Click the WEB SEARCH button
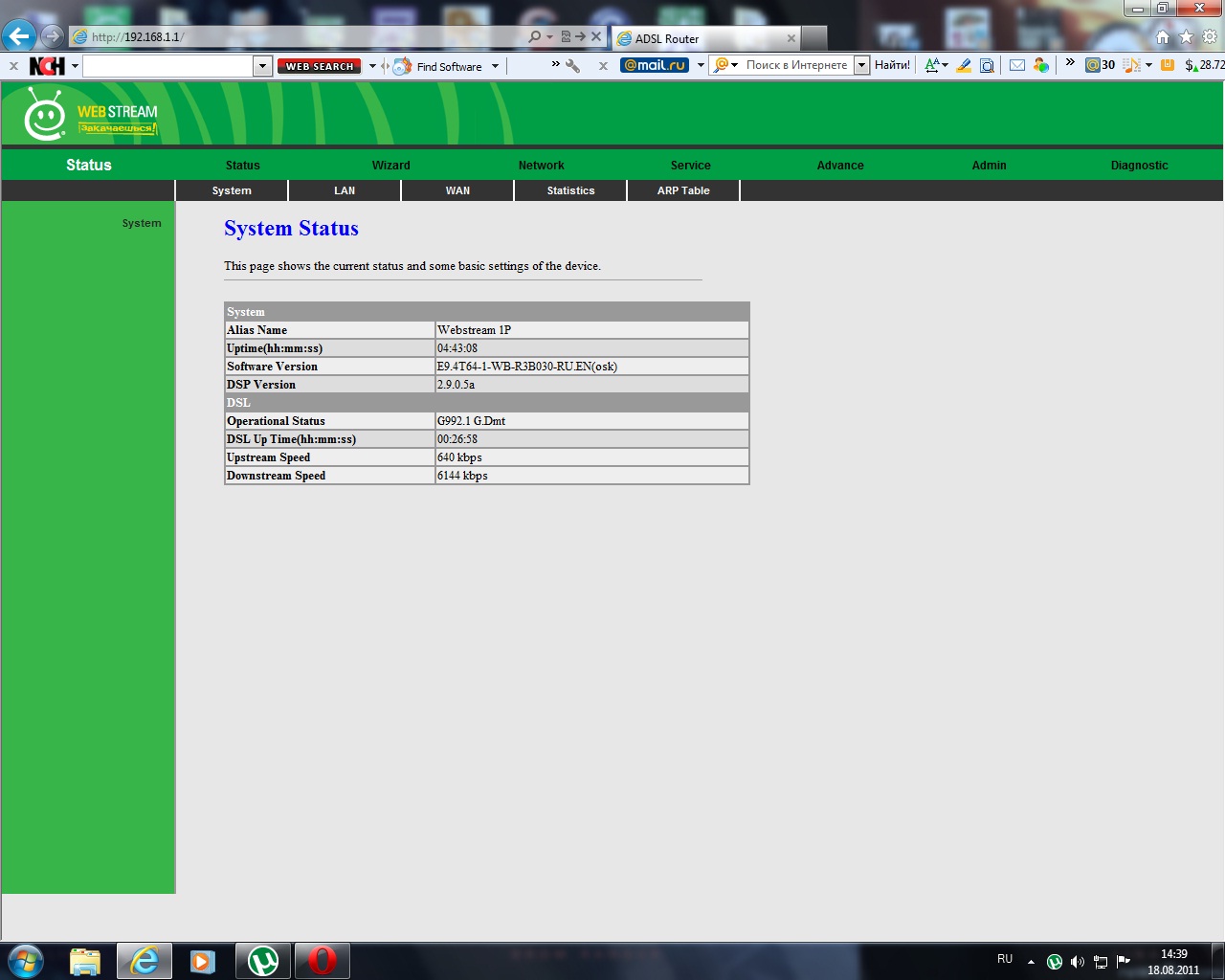1225x980 pixels. (x=320, y=66)
